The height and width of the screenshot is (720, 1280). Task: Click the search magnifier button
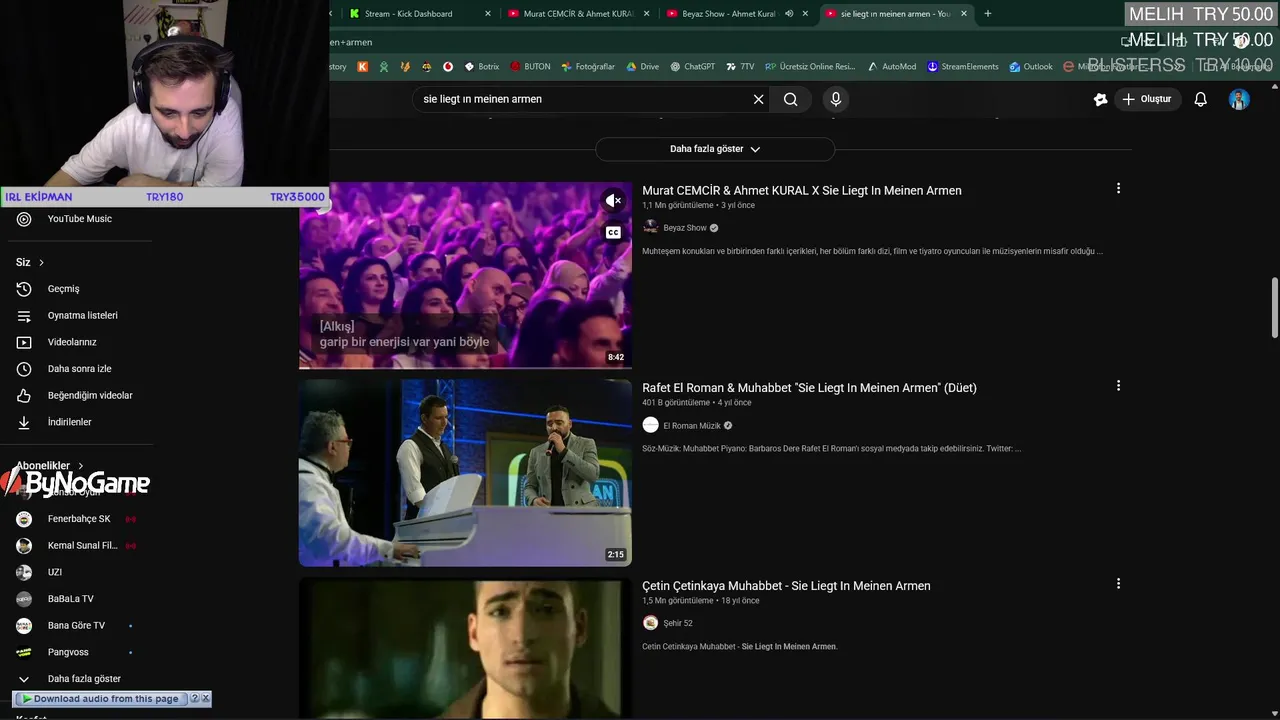coord(791,99)
